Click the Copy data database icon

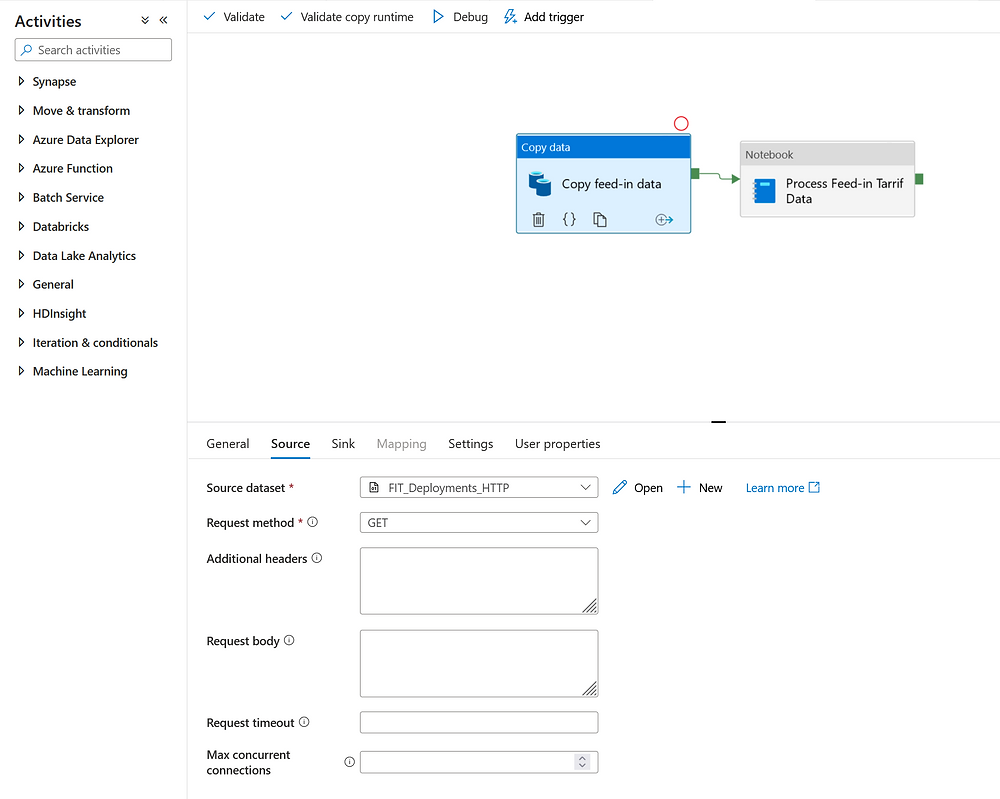click(540, 184)
